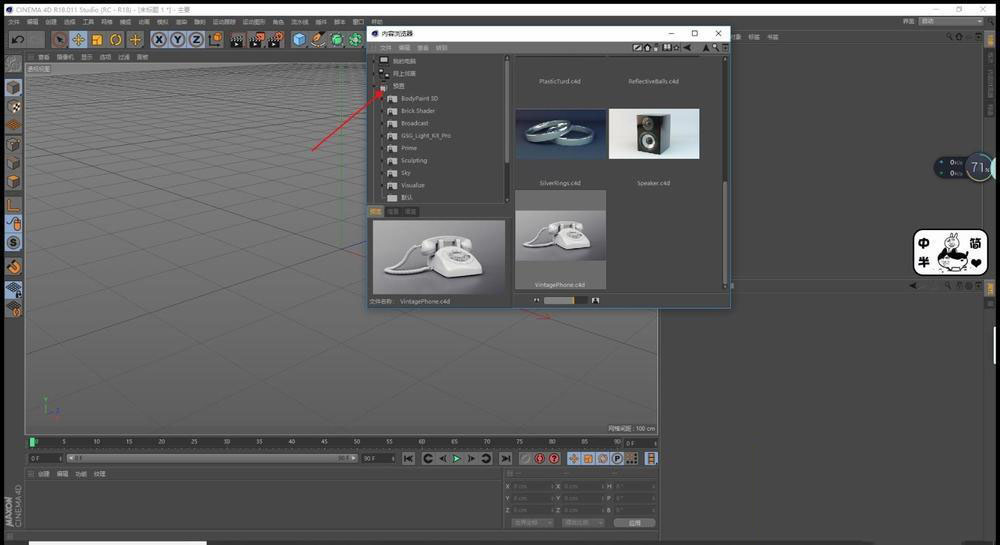Activate the Scale tool
1000x545 pixels.
tap(97, 40)
